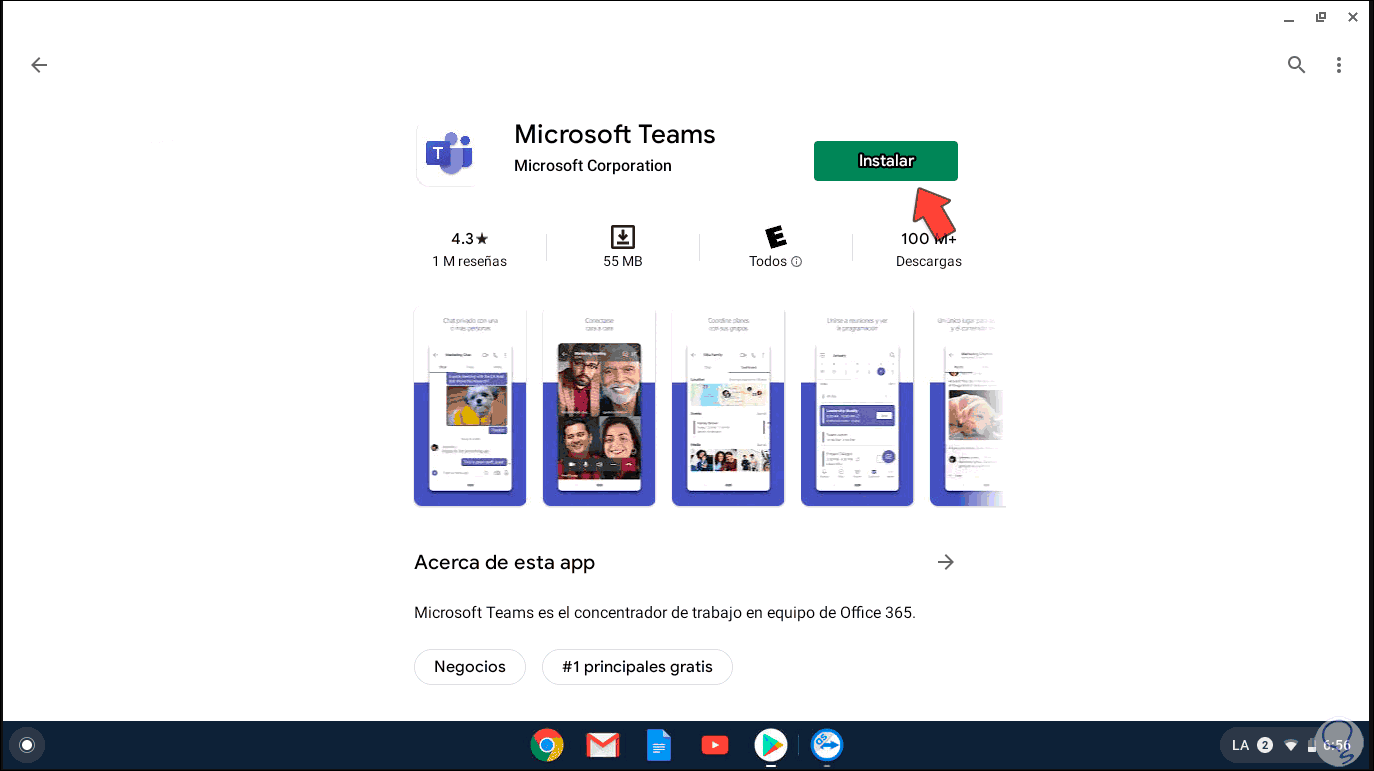Viewport: 1374px width, 771px height.
Task: Launch Google Chrome from the shelf
Action: [547, 745]
